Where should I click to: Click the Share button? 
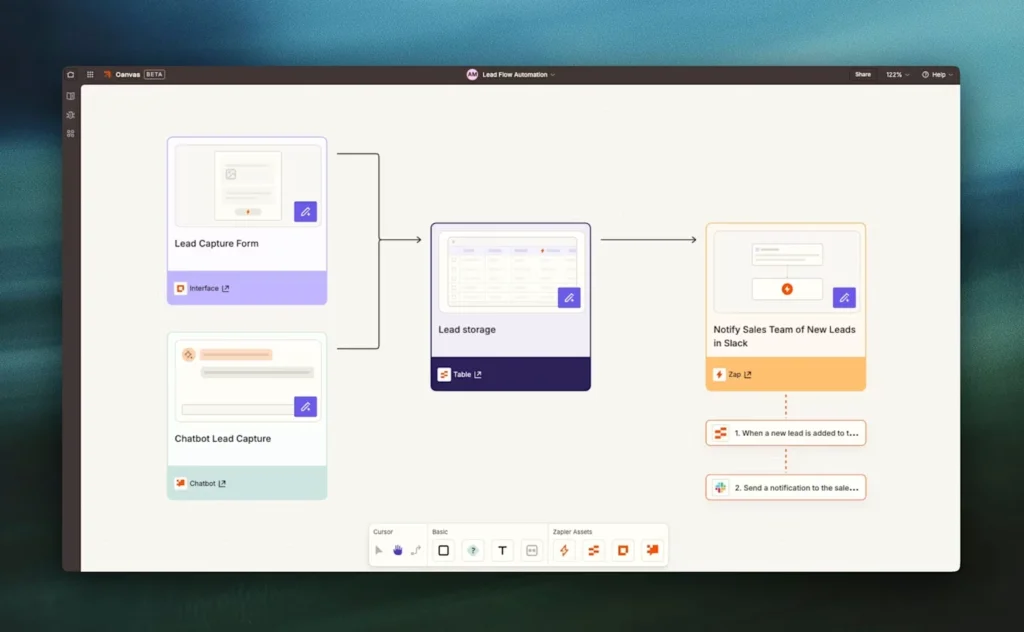click(x=862, y=74)
